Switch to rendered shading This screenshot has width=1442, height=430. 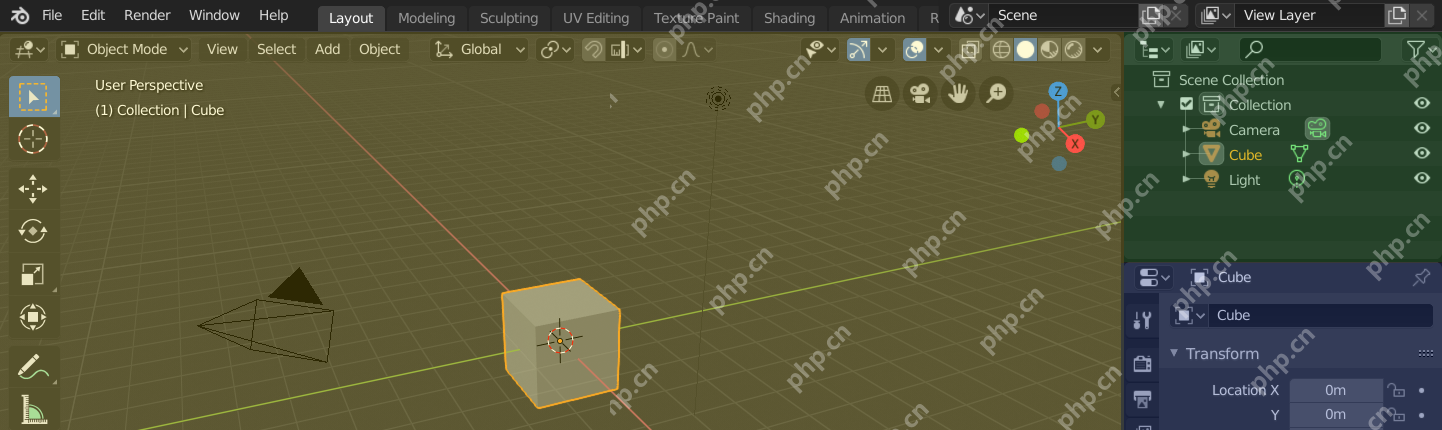(1073, 49)
